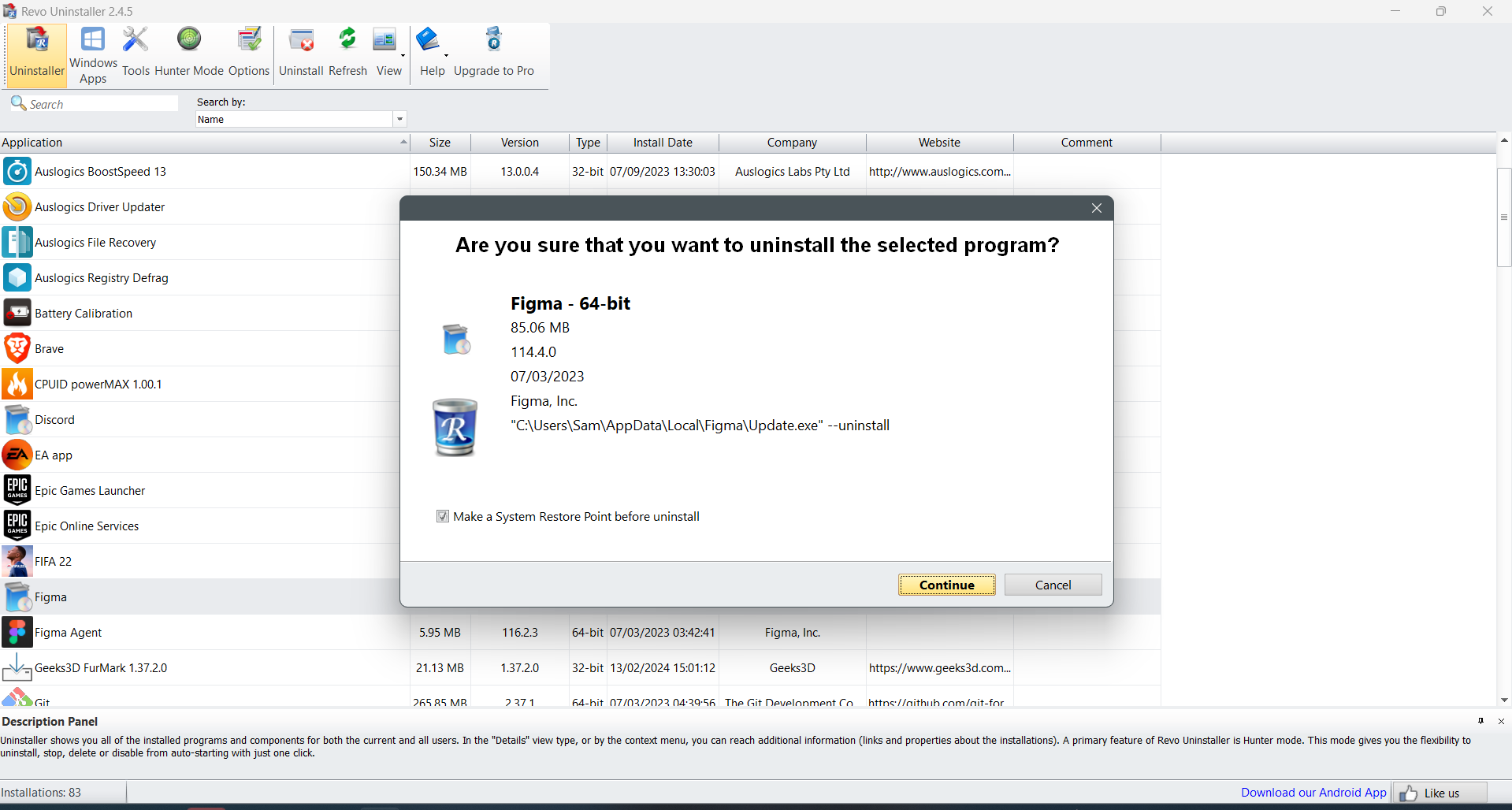Click the Geeks3D website cell

point(939,667)
